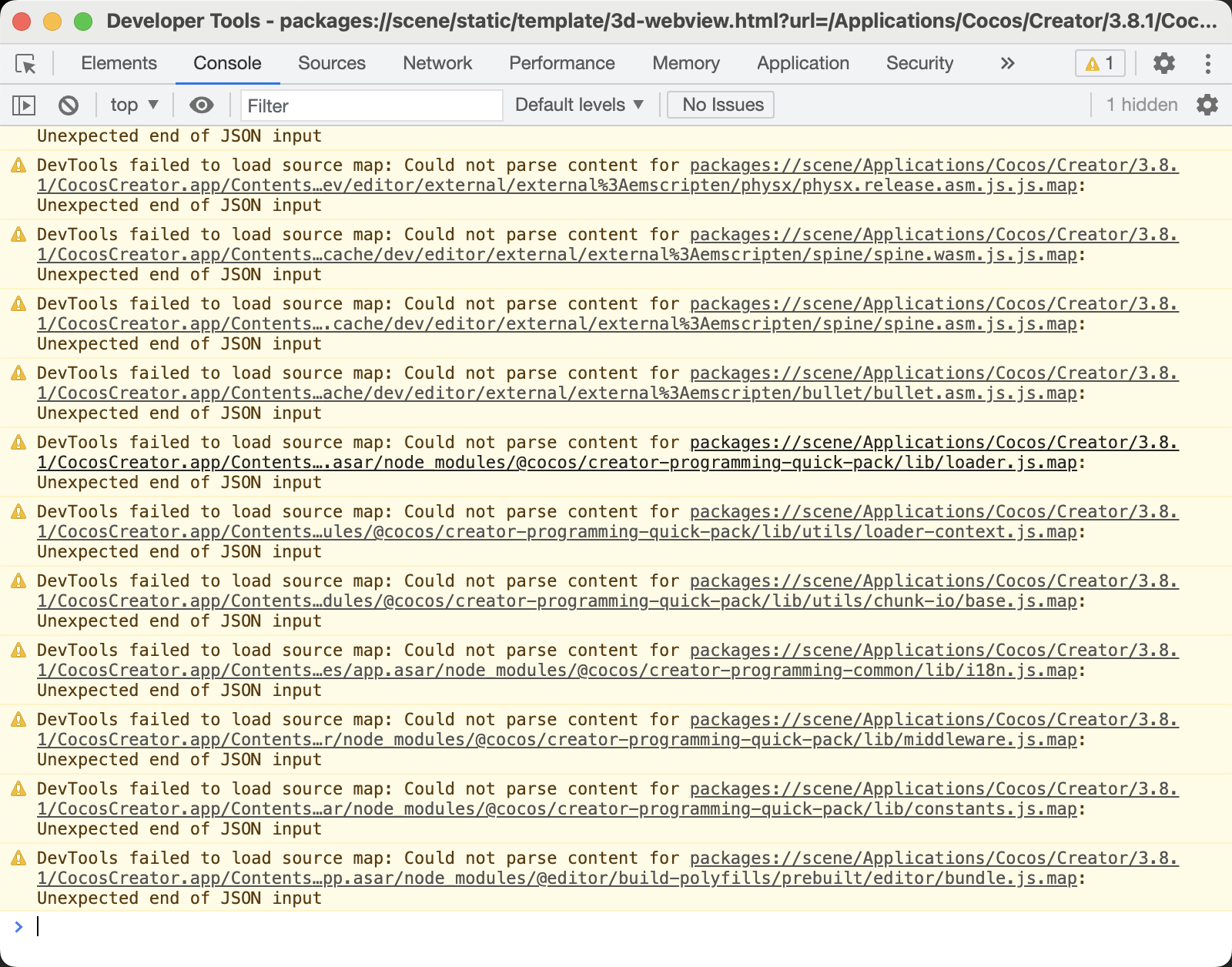Click warning icon on lib/loader.js.map message

18,443
